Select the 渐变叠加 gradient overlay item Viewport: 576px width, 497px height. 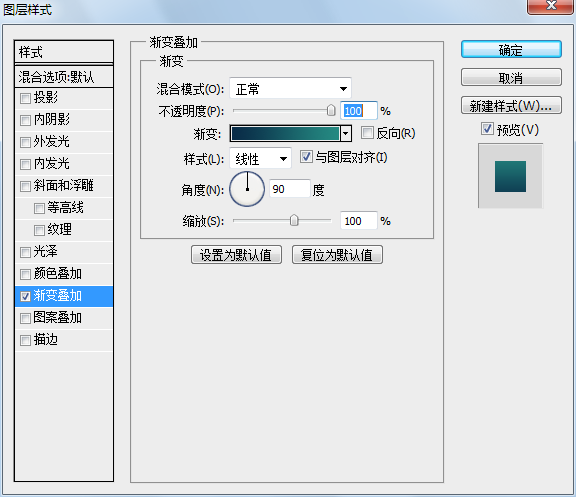pos(64,296)
